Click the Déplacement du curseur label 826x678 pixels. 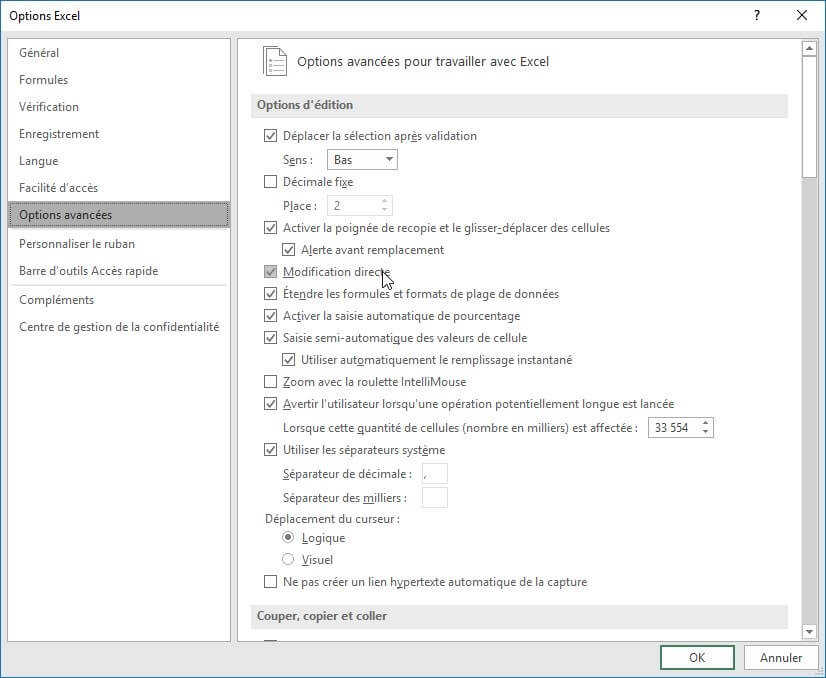point(332,519)
